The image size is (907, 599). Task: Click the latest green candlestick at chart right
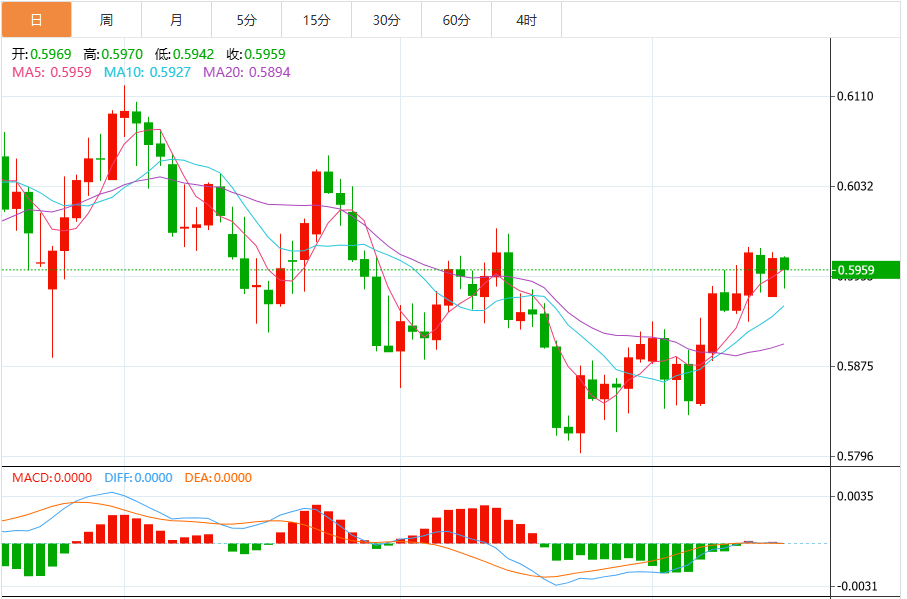coord(784,264)
